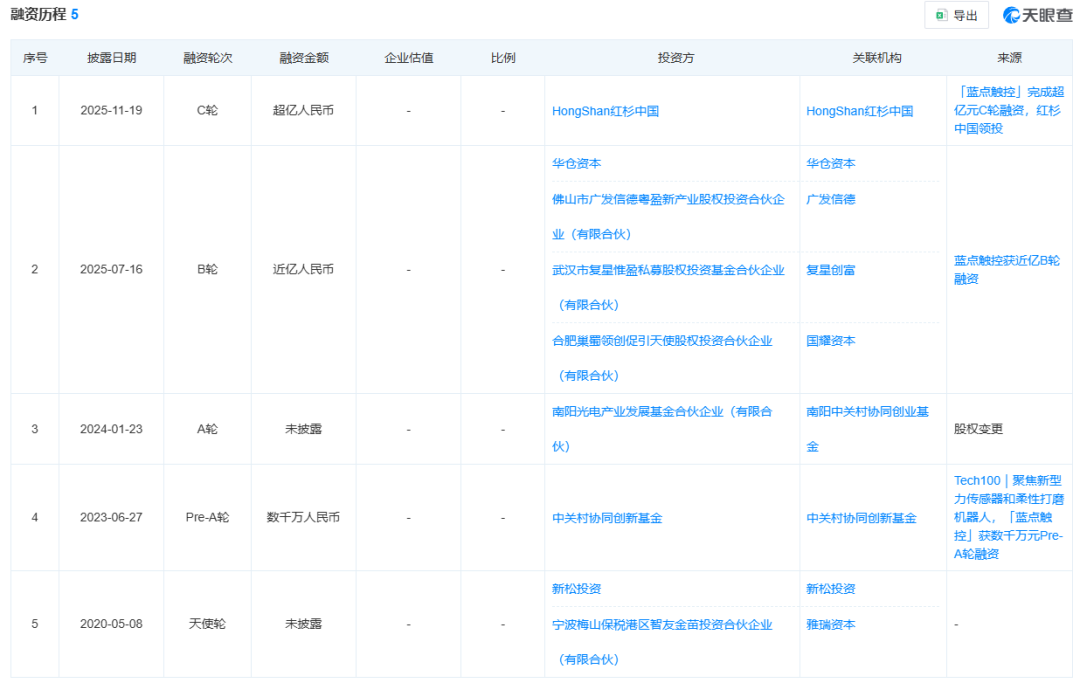Viewport: 1080px width, 683px height.
Task: Click the 天眼查 logo icon
Action: click(1012, 15)
